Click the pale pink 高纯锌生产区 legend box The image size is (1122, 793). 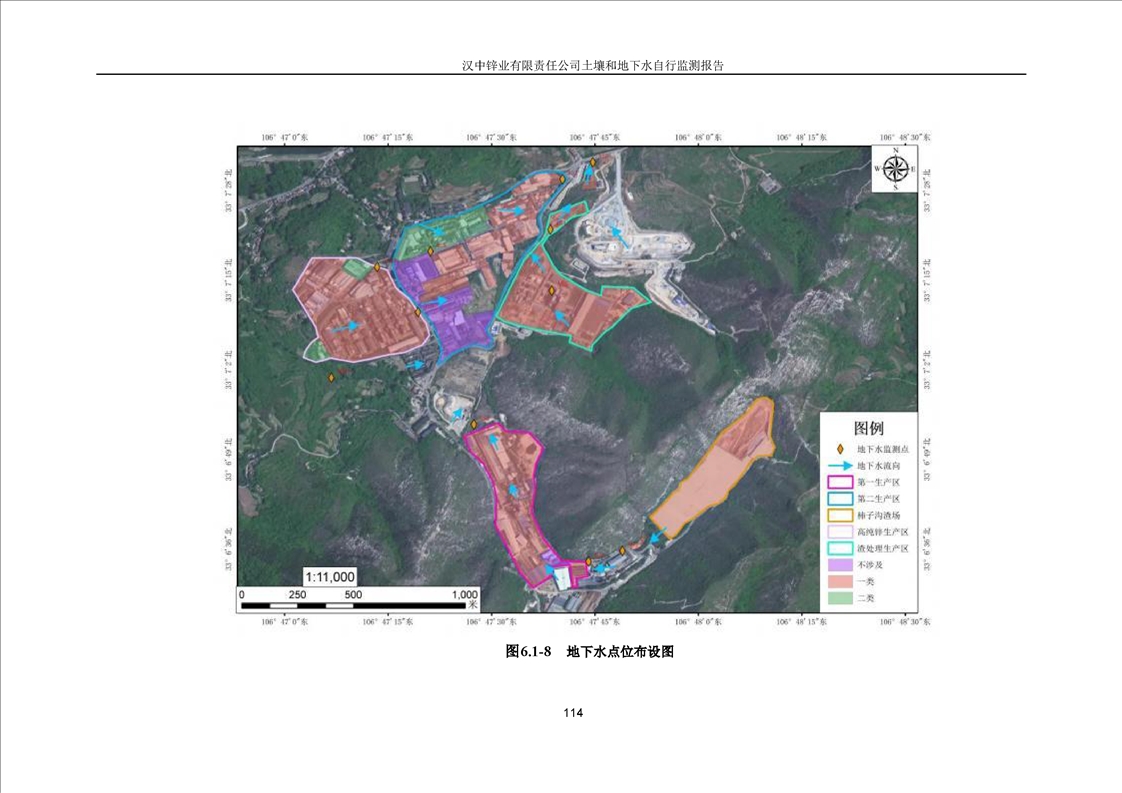[x=840, y=532]
